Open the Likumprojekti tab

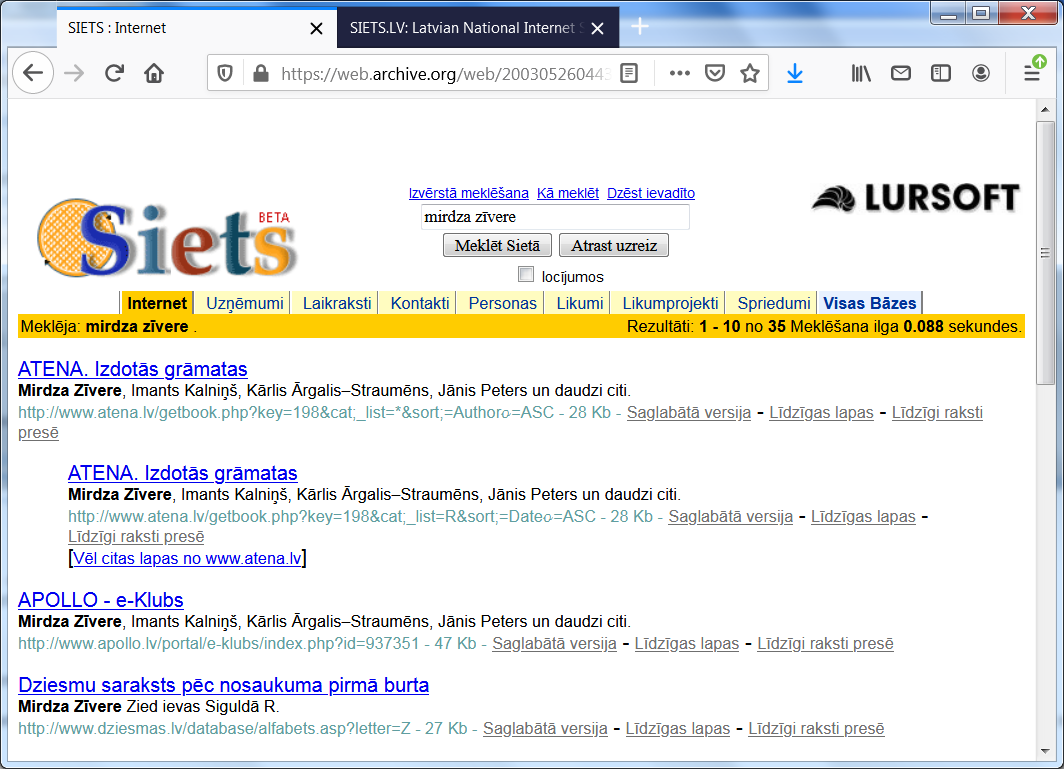(670, 303)
